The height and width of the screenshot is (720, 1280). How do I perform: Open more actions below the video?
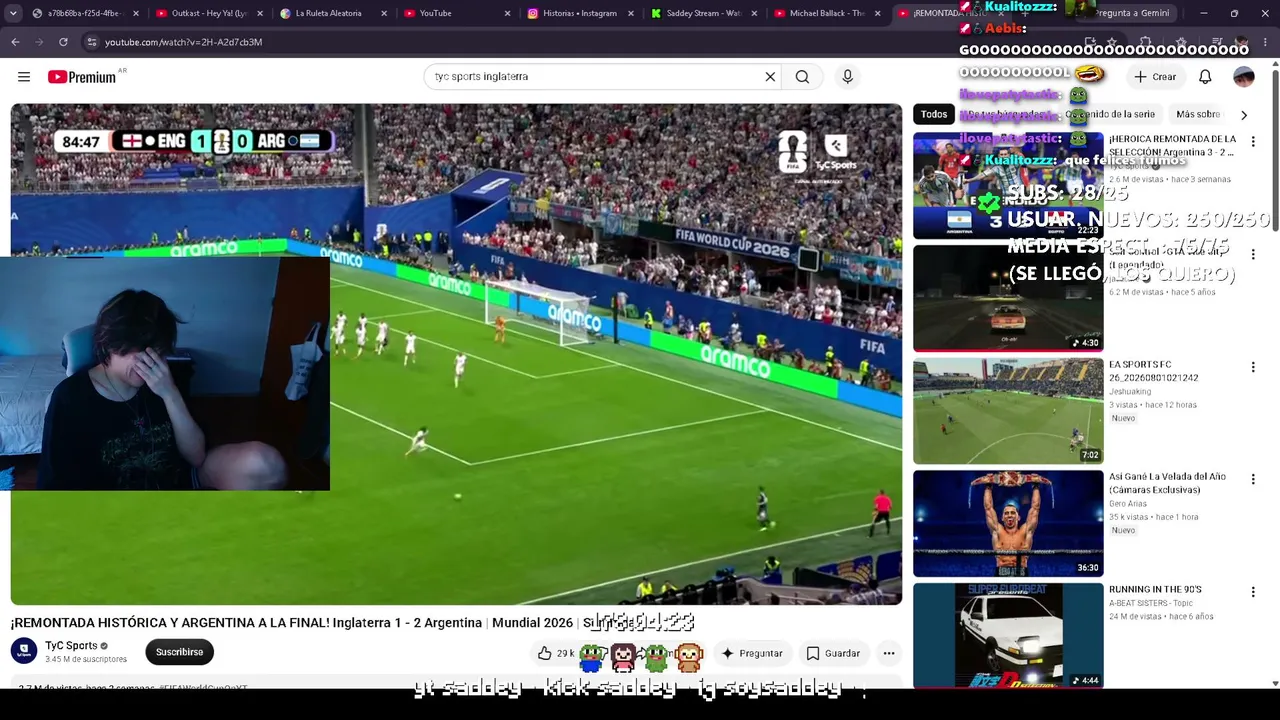pyautogui.click(x=888, y=653)
